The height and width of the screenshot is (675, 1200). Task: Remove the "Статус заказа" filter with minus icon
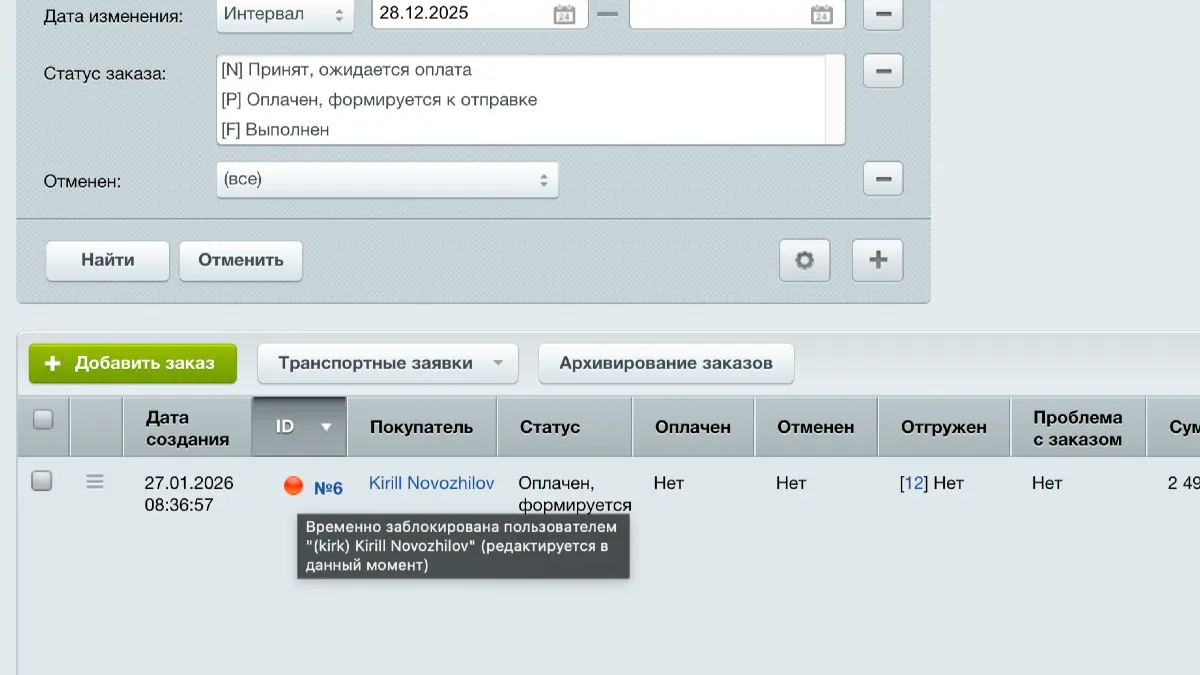(882, 70)
